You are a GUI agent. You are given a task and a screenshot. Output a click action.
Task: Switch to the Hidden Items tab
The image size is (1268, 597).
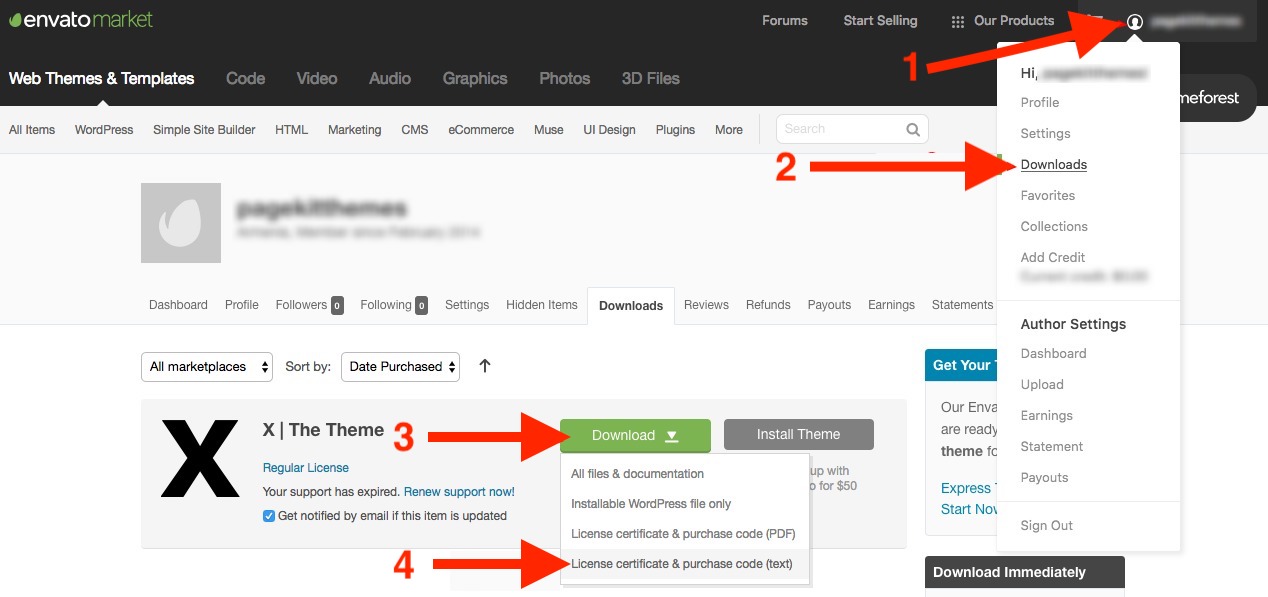(x=542, y=305)
